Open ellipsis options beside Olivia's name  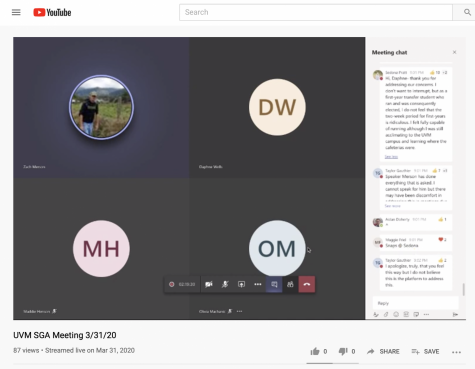coord(239,311)
